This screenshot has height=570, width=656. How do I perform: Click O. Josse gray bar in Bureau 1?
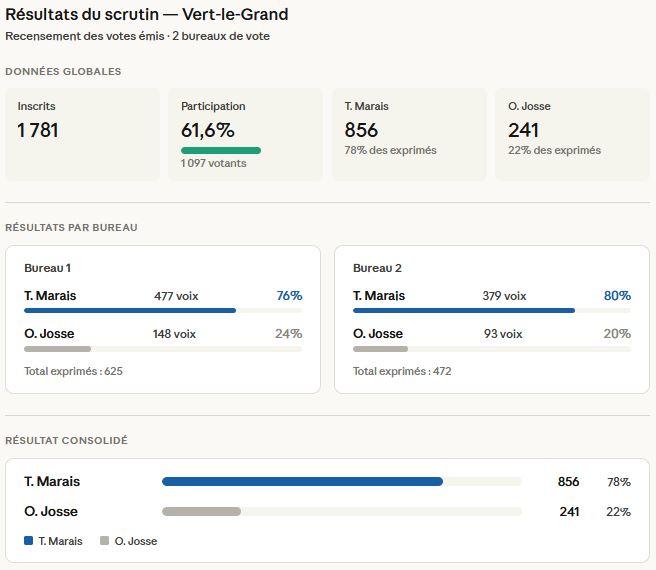[57, 349]
